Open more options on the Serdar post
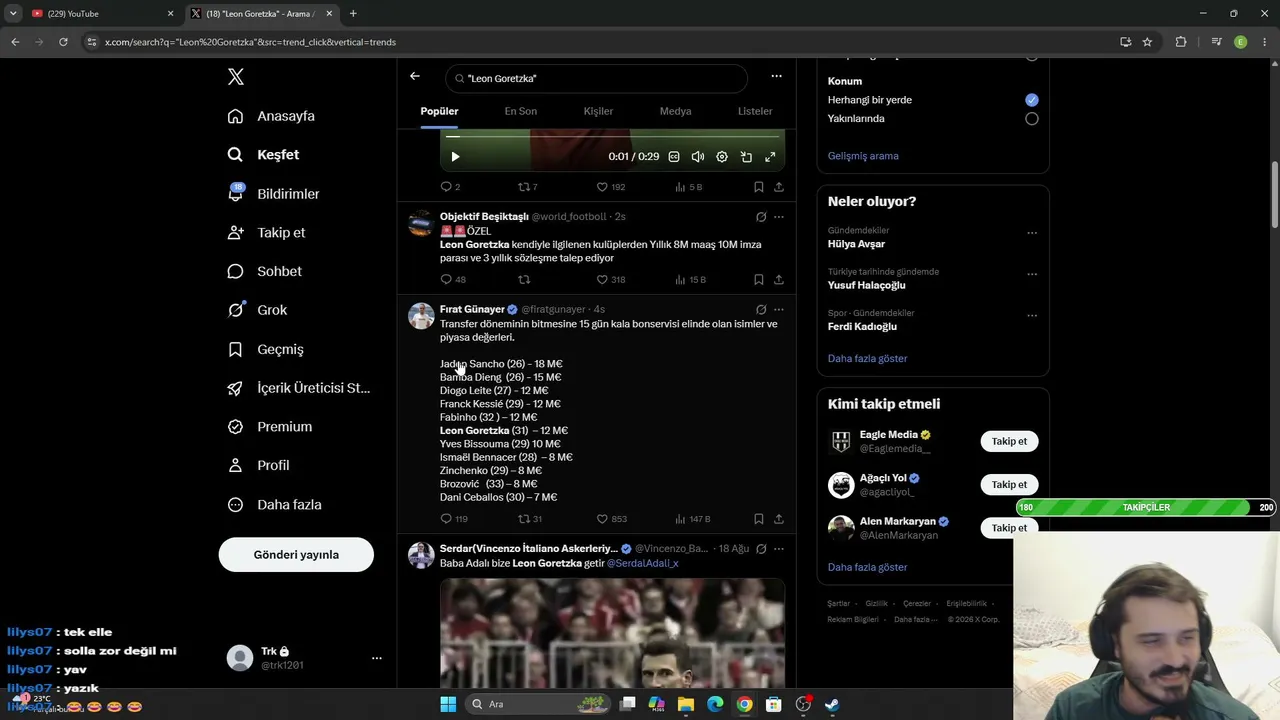The image size is (1280, 720). [x=779, y=549]
